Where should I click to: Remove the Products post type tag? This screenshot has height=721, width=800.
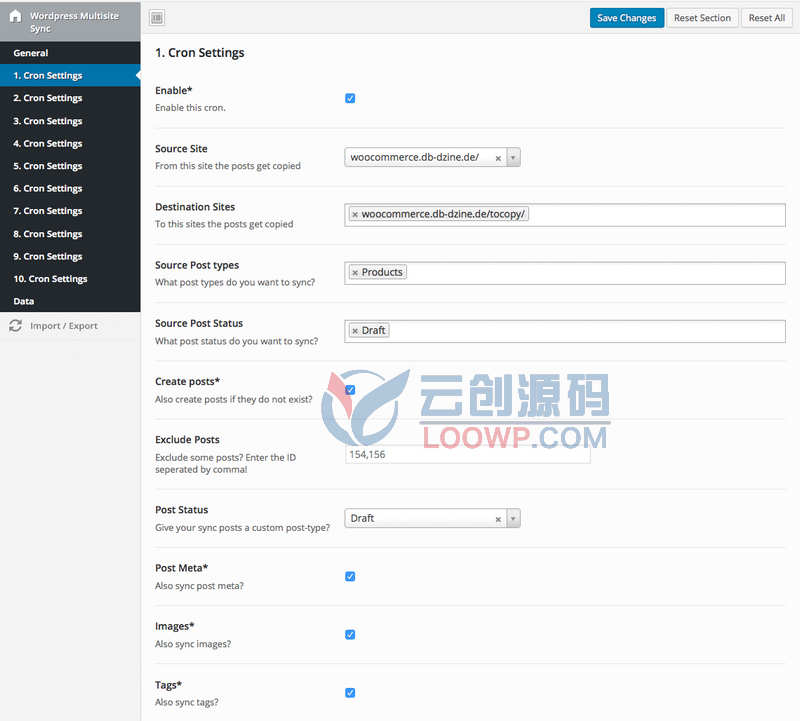tap(355, 272)
